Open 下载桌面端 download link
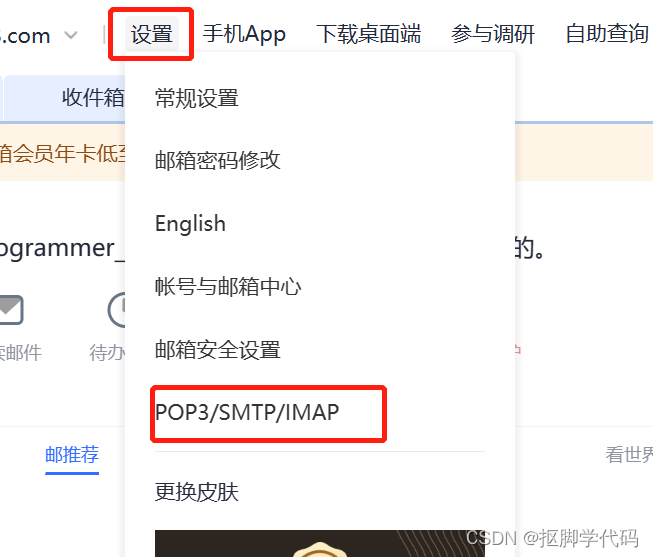This screenshot has height=557, width=653. [369, 34]
